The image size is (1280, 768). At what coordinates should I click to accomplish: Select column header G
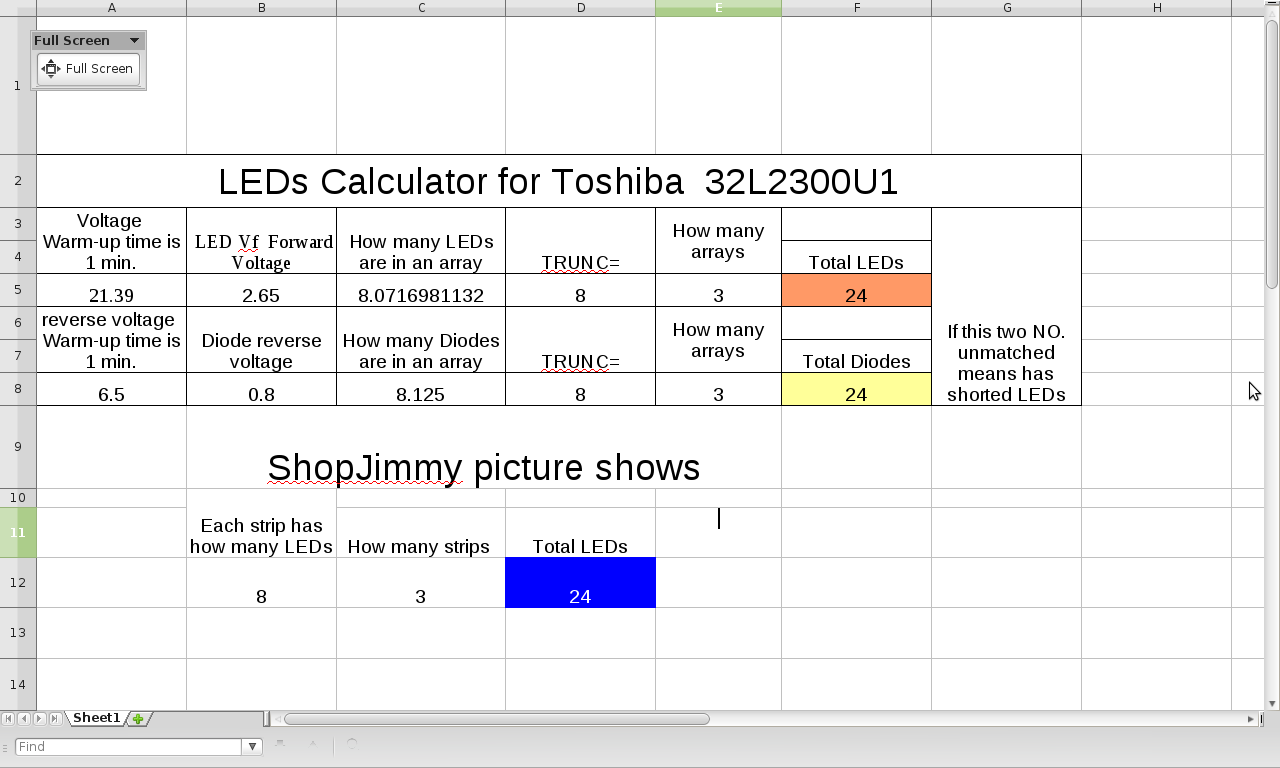pos(1006,8)
